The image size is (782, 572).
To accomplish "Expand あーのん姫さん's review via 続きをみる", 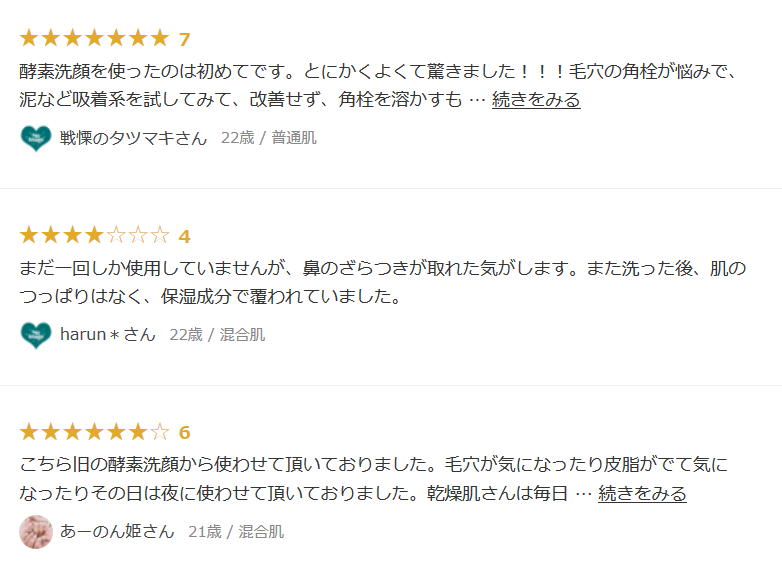I will pos(642,494).
